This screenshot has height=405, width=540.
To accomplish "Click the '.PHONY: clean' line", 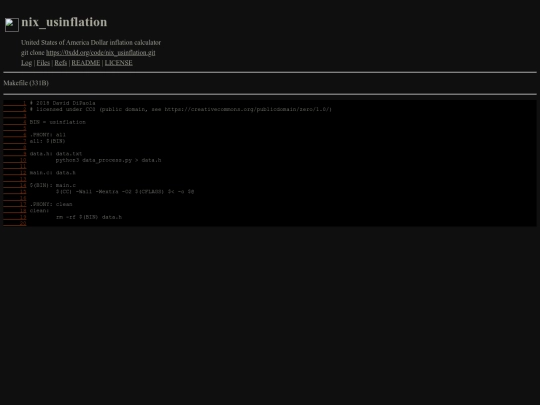I will pos(51,204).
